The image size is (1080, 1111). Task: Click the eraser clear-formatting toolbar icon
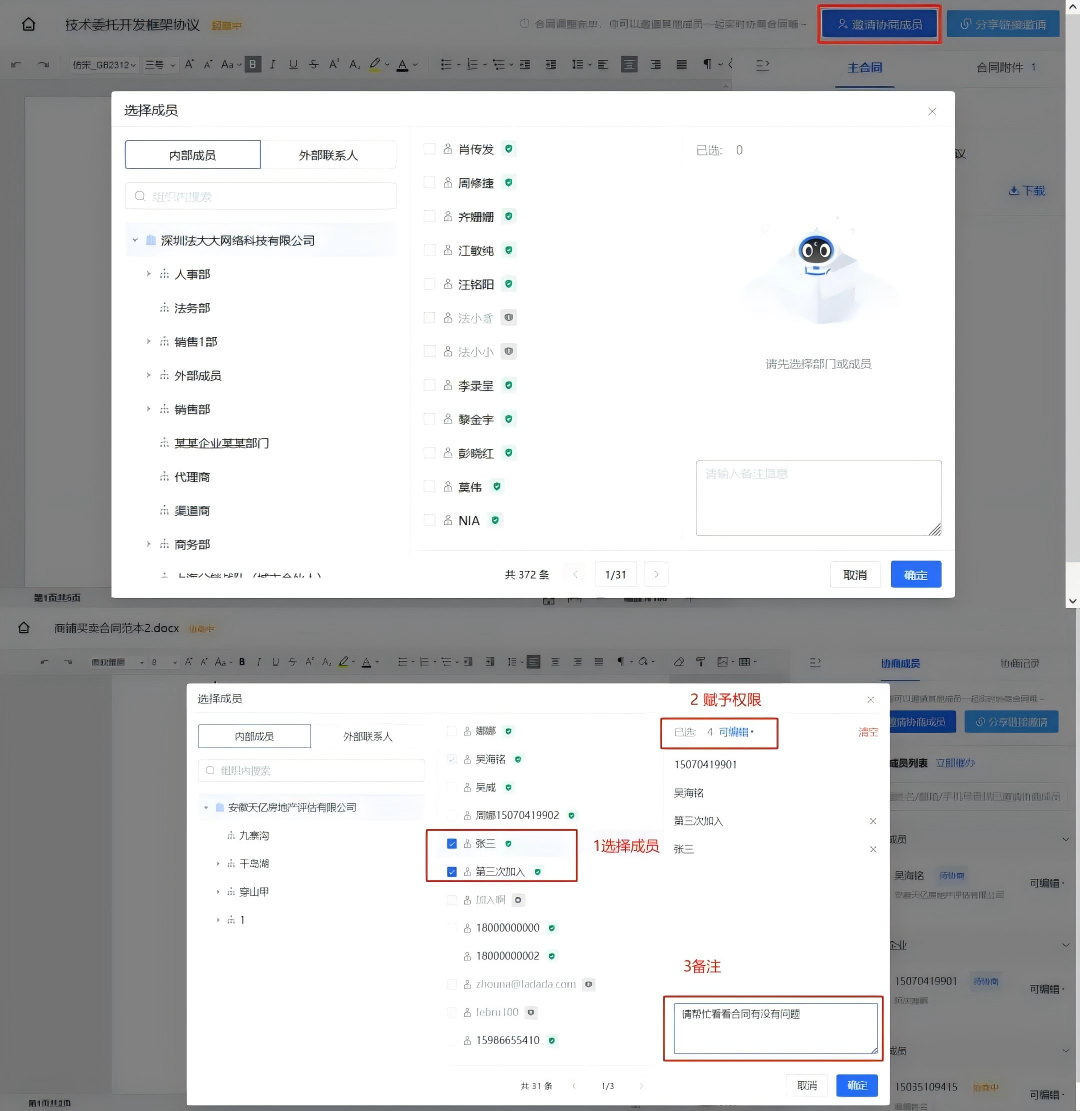pos(679,662)
